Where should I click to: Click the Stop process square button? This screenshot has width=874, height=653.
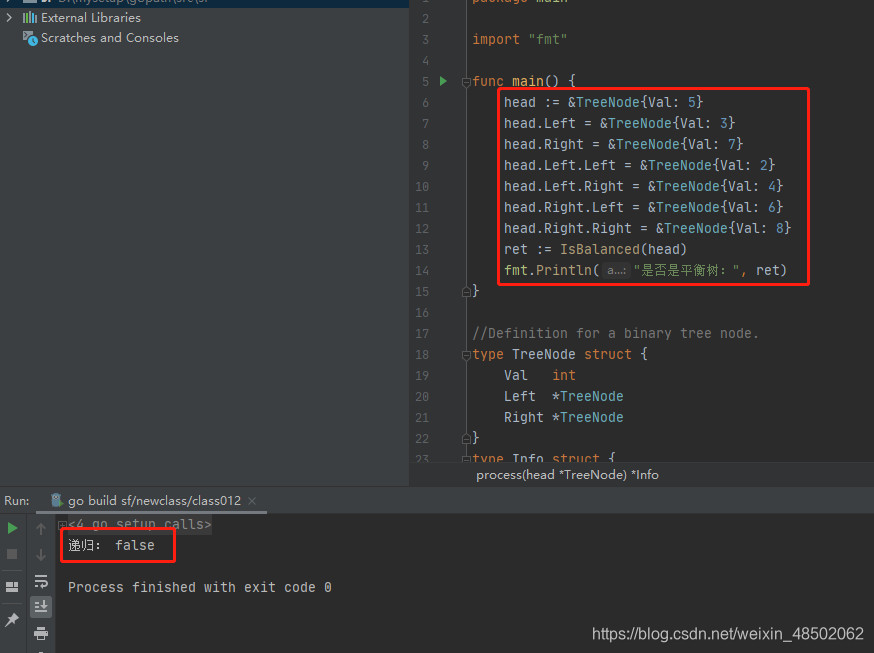(12, 554)
